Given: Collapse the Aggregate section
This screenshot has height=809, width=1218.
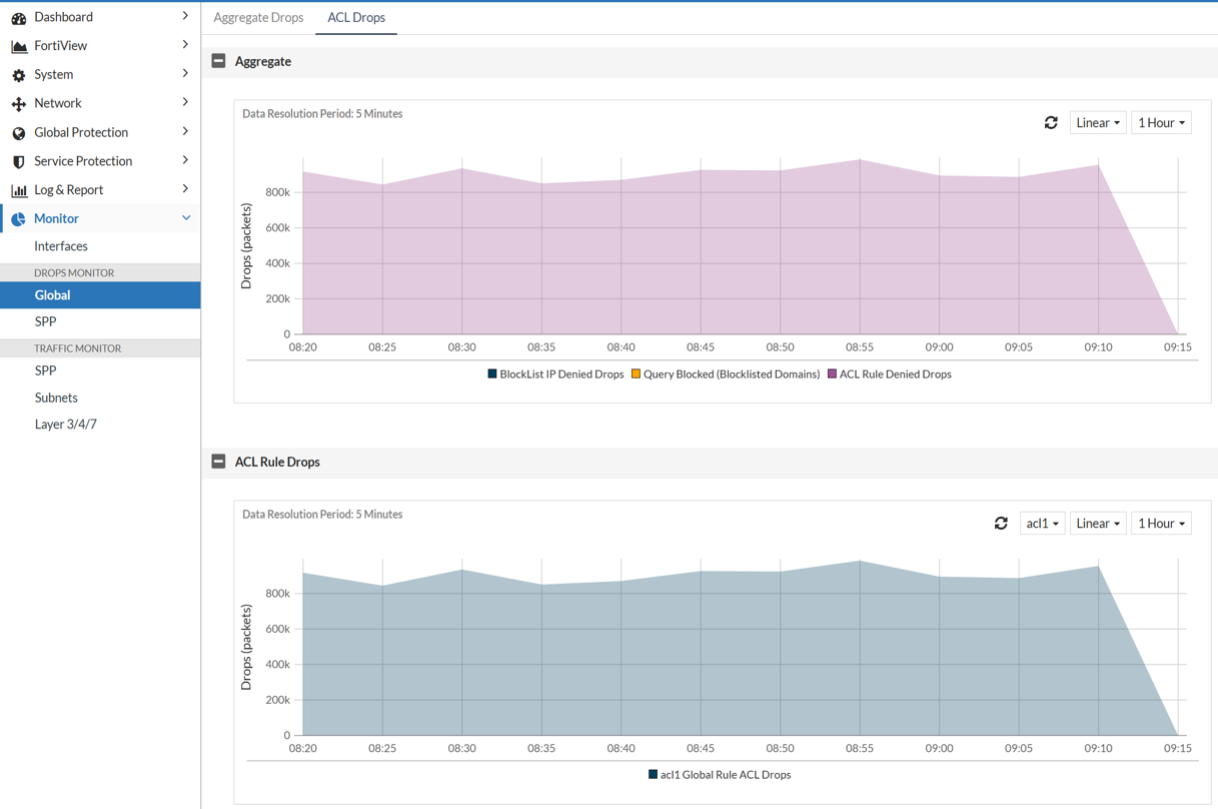Looking at the screenshot, I should pyautogui.click(x=218, y=61).
